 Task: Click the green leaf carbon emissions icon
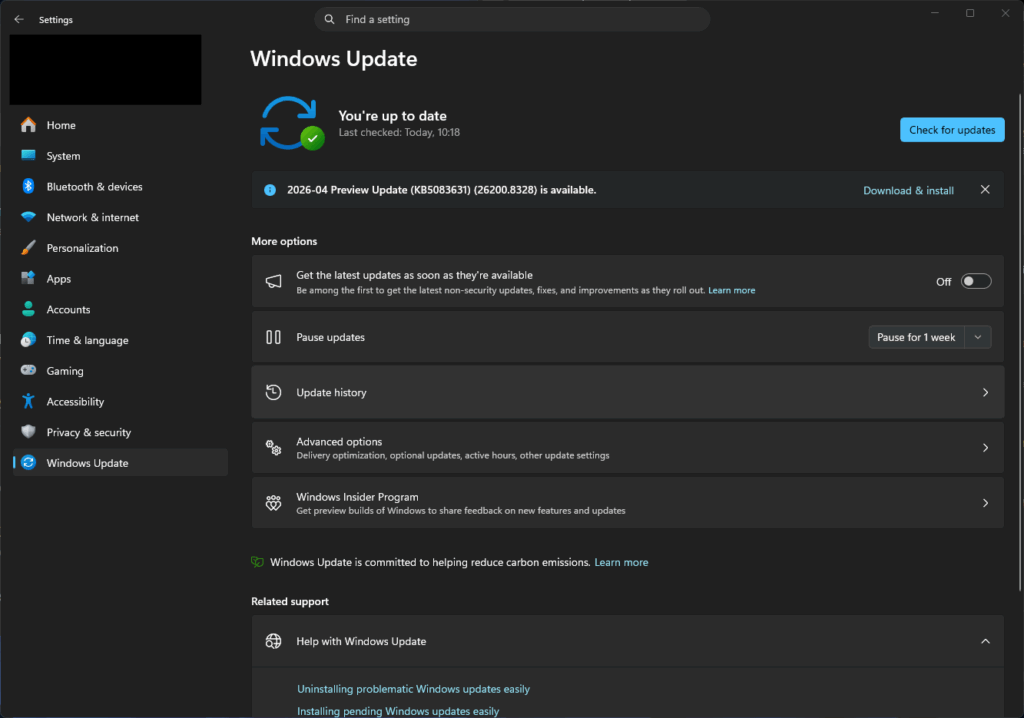(x=257, y=562)
